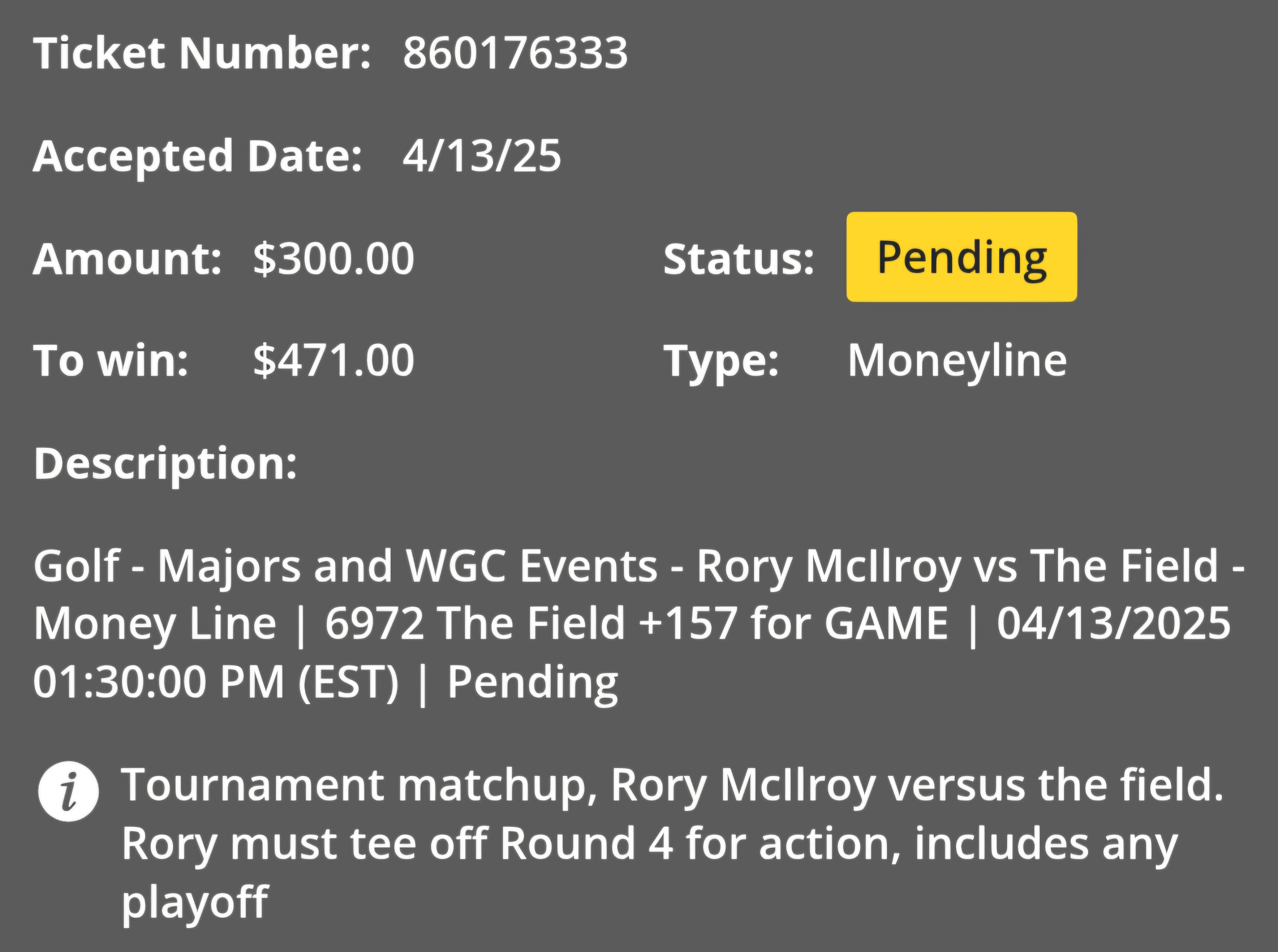
Task: Click the Status label
Action: tap(738, 258)
